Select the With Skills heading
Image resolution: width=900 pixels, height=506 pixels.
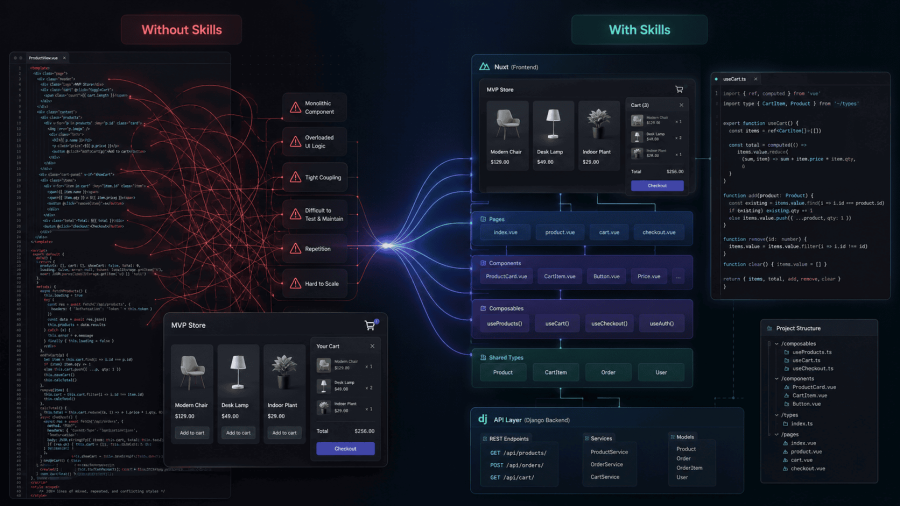639,30
